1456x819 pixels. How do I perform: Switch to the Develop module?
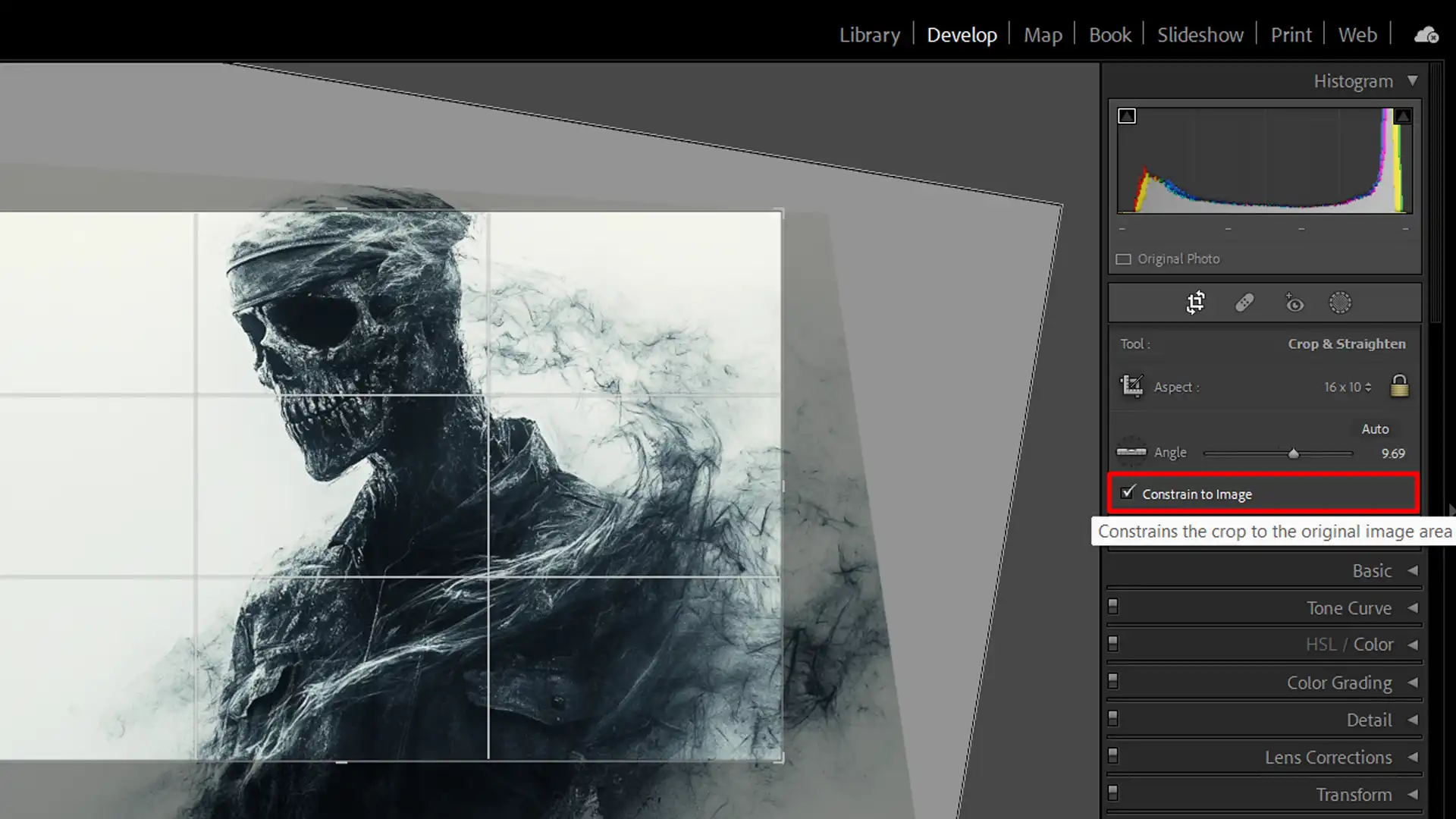pos(962,35)
